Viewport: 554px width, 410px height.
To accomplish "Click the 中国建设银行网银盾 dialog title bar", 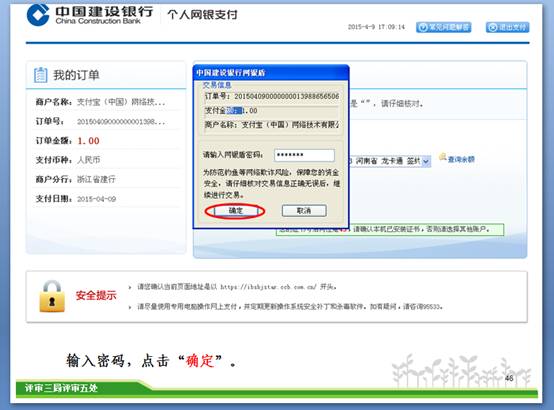I will point(271,72).
